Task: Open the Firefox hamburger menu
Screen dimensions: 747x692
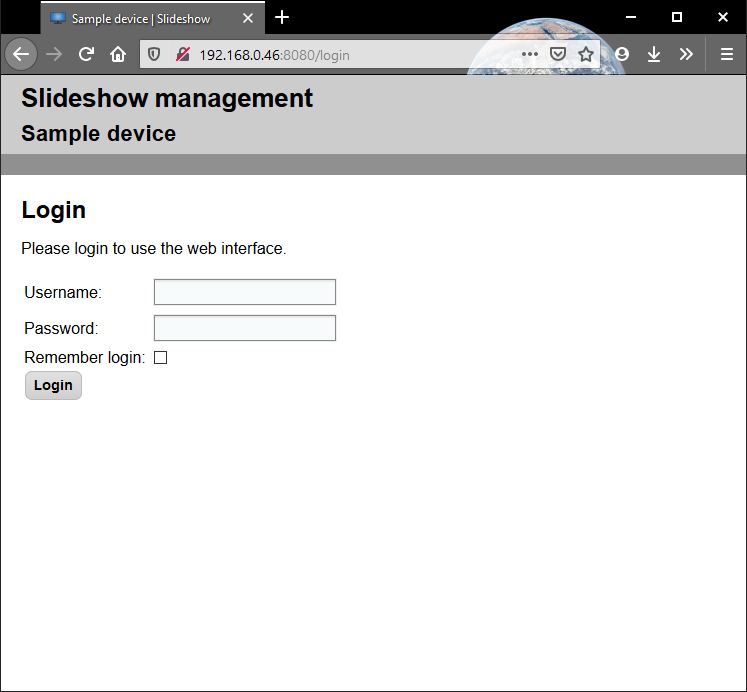Action: (x=727, y=55)
